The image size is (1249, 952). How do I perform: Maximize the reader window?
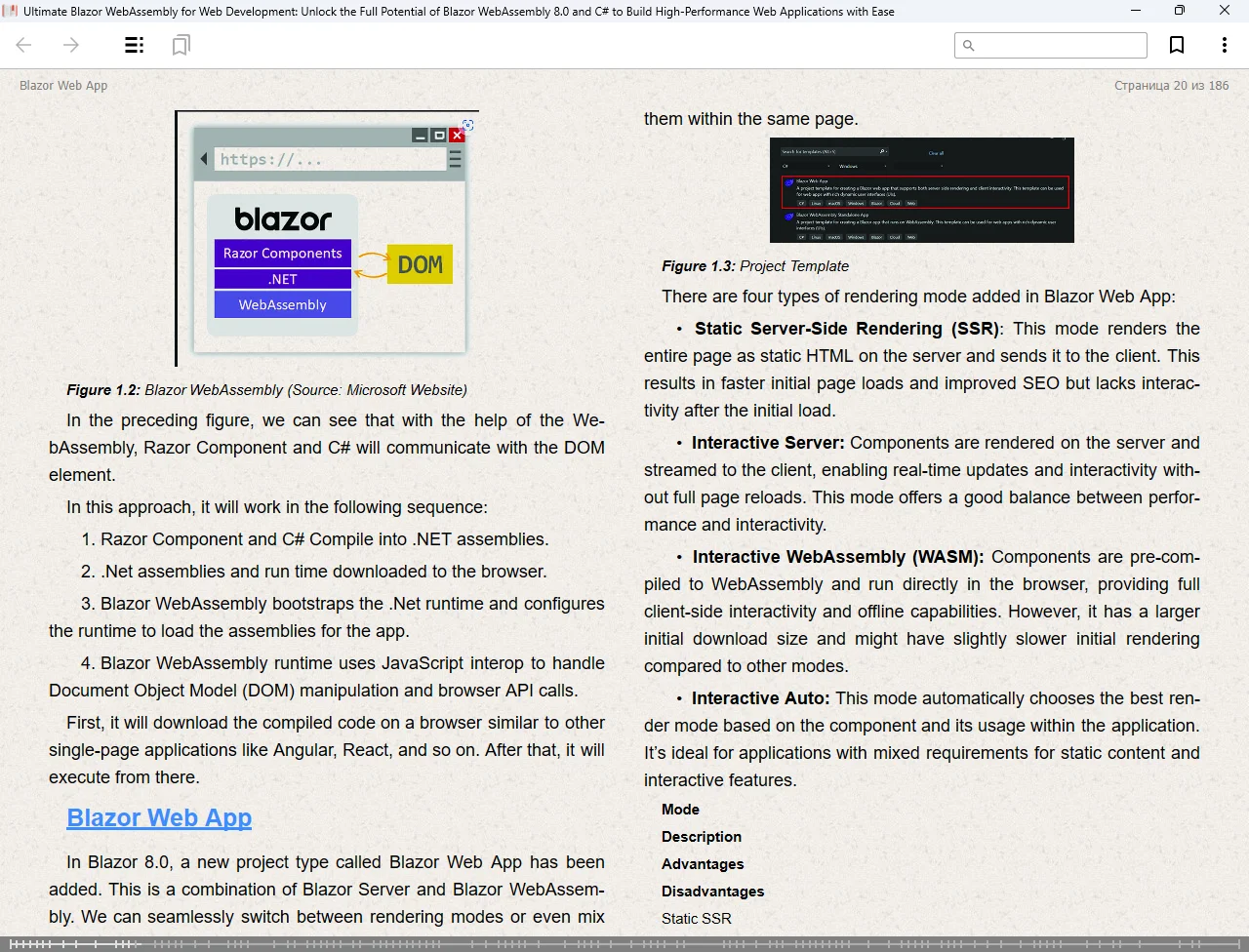tap(1180, 11)
